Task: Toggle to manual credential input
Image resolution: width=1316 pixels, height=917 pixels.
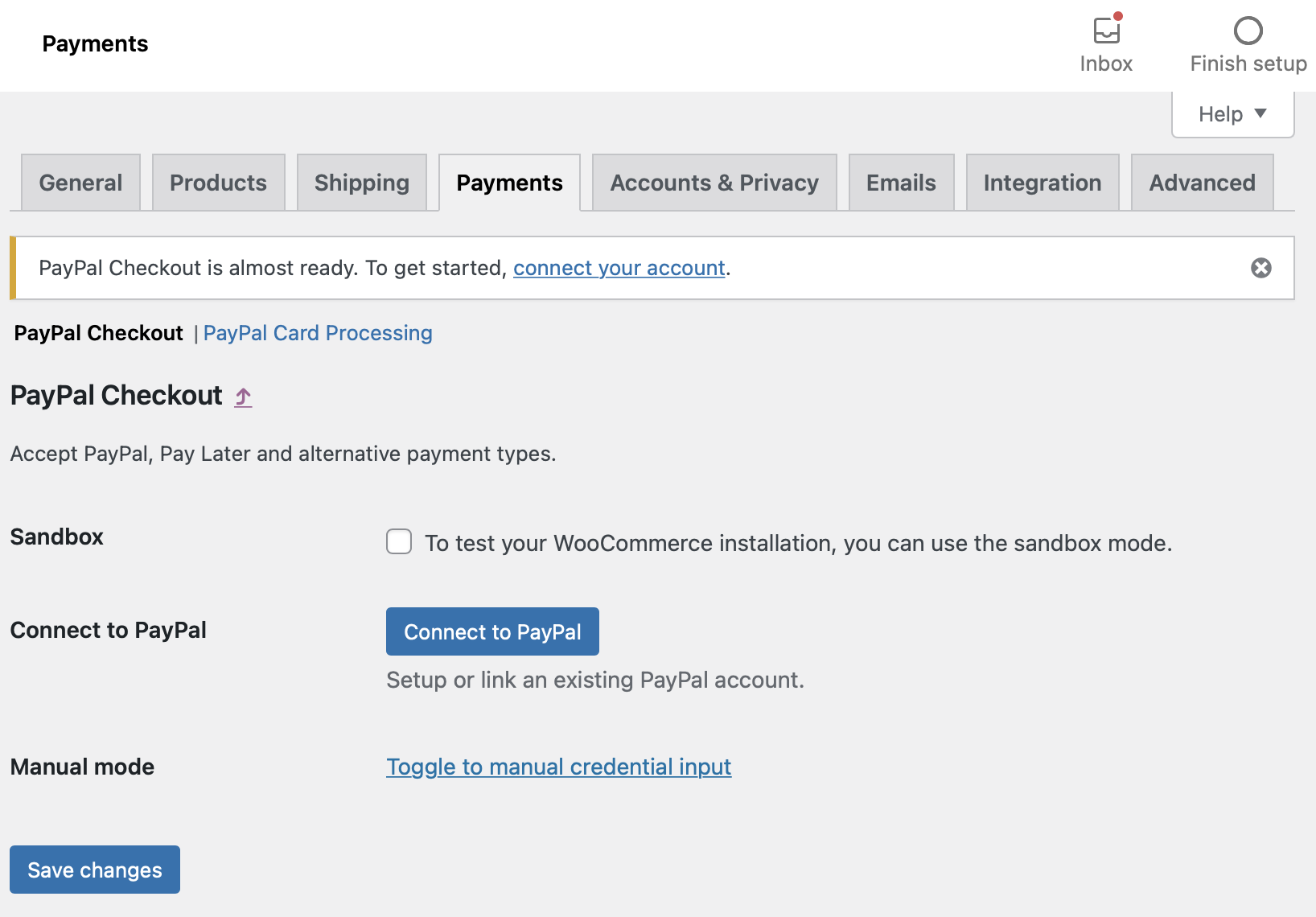Action: click(558, 767)
